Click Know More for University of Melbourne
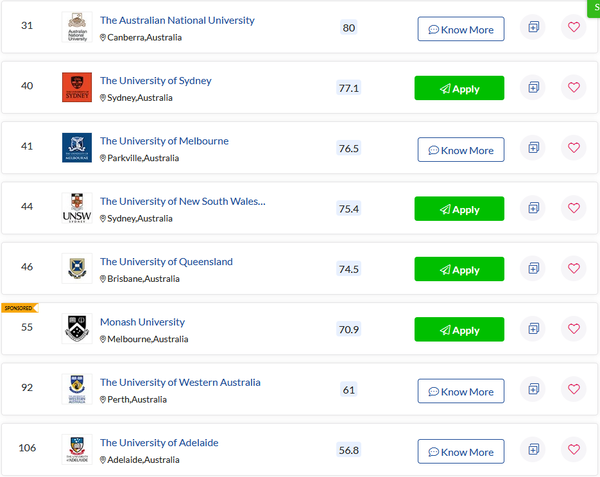The height and width of the screenshot is (477, 600). pos(461,150)
